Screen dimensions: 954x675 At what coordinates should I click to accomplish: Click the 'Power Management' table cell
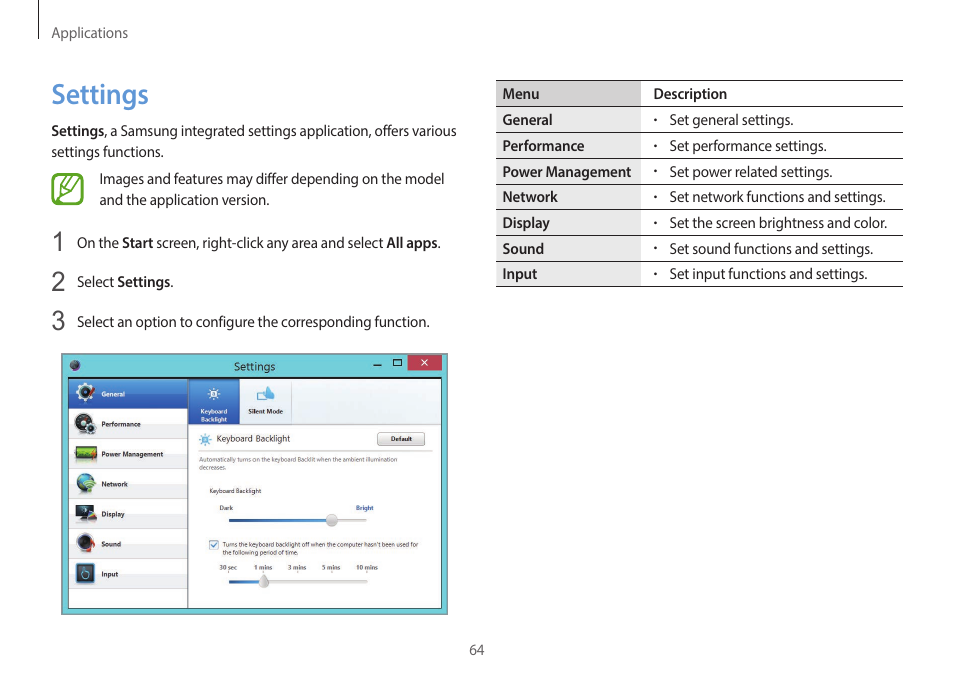(x=566, y=172)
